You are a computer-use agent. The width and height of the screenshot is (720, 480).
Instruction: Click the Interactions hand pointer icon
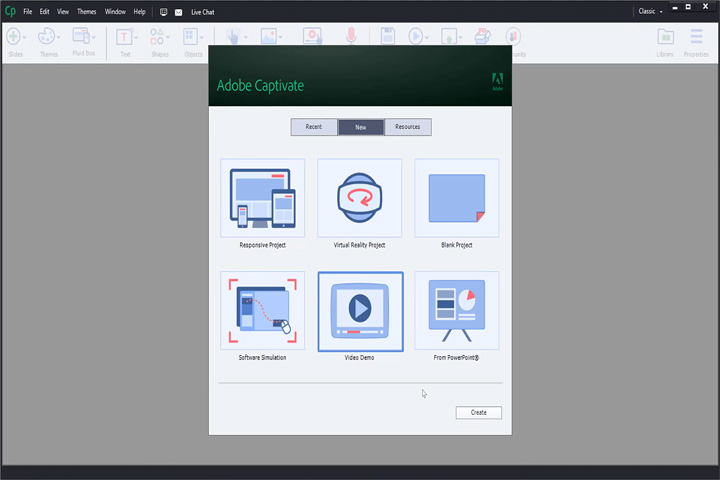tap(233, 36)
